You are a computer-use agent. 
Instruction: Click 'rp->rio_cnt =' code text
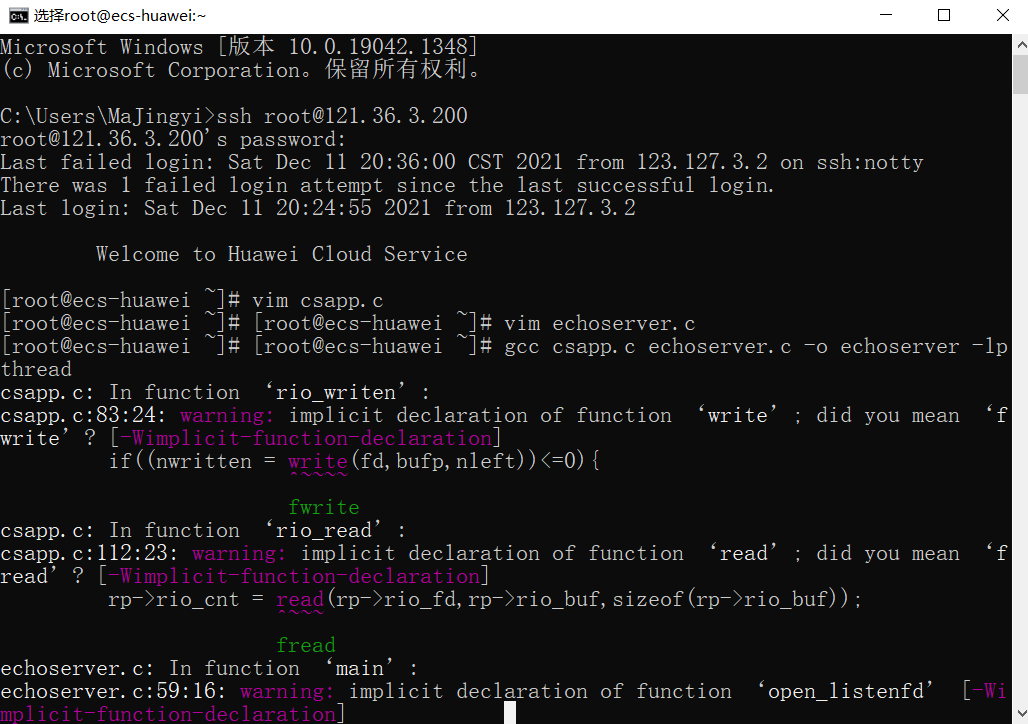(x=186, y=599)
